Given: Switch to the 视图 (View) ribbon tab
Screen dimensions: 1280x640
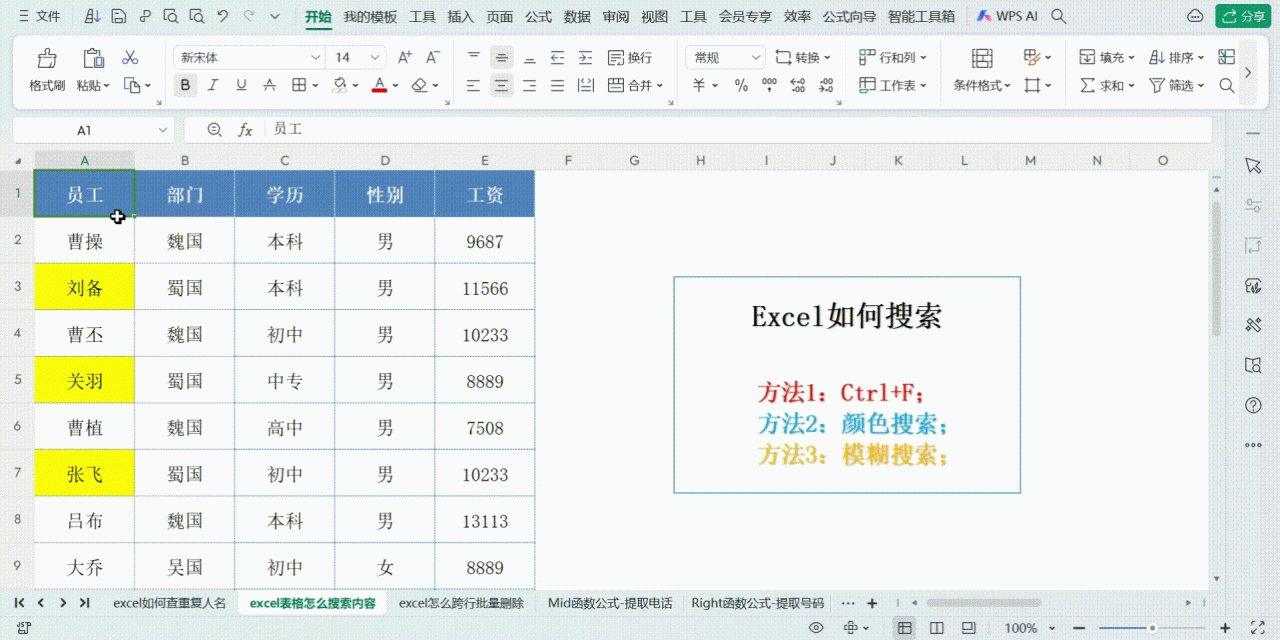Looking at the screenshot, I should point(654,16).
